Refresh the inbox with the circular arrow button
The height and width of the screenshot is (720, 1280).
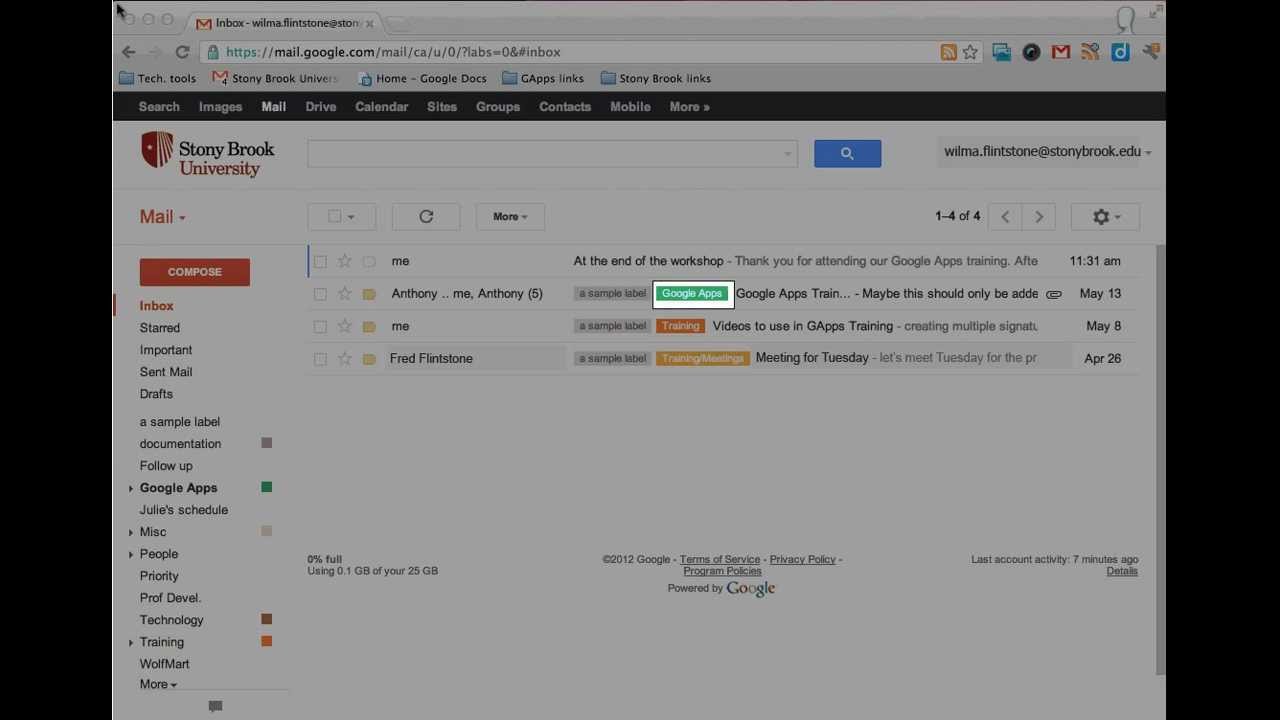click(x=426, y=216)
